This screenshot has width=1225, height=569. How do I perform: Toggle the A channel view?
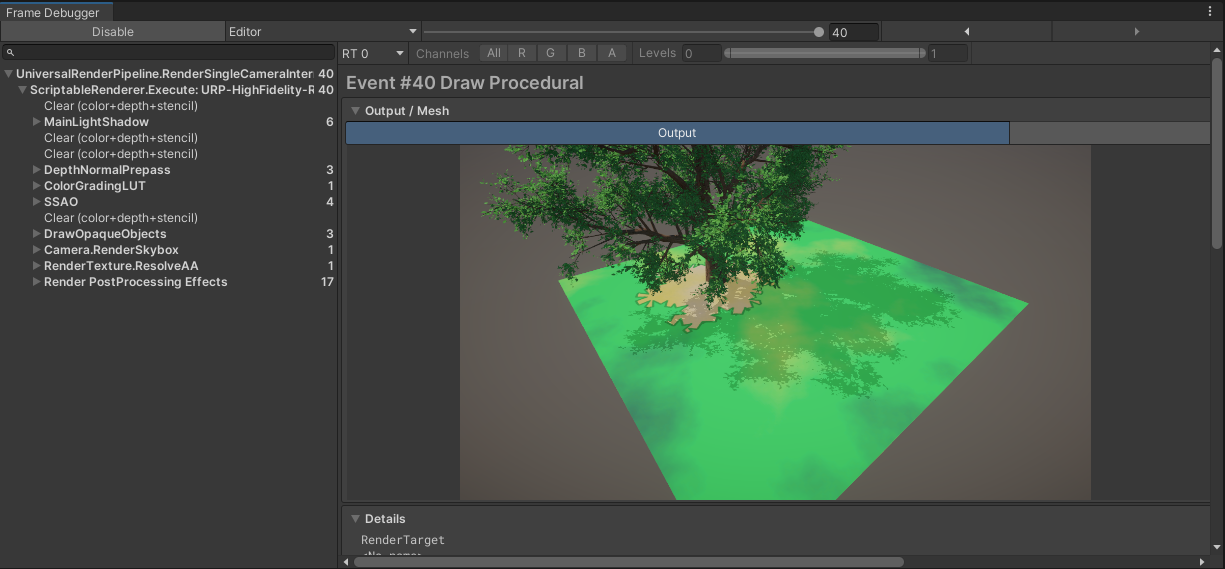611,53
